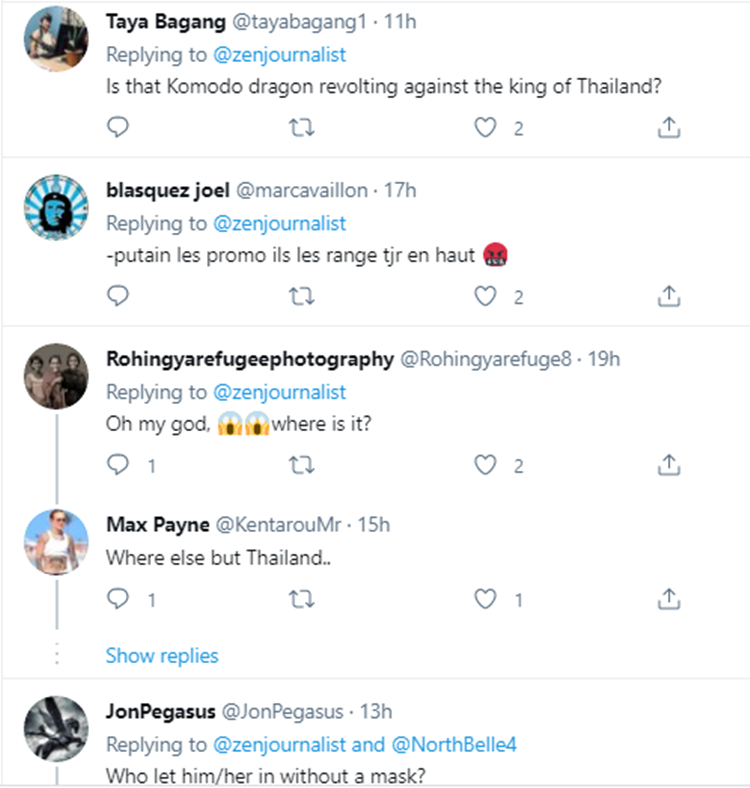The image size is (750, 788).
Task: Share Rohingyarefugeephotography's tweet
Action: [669, 465]
